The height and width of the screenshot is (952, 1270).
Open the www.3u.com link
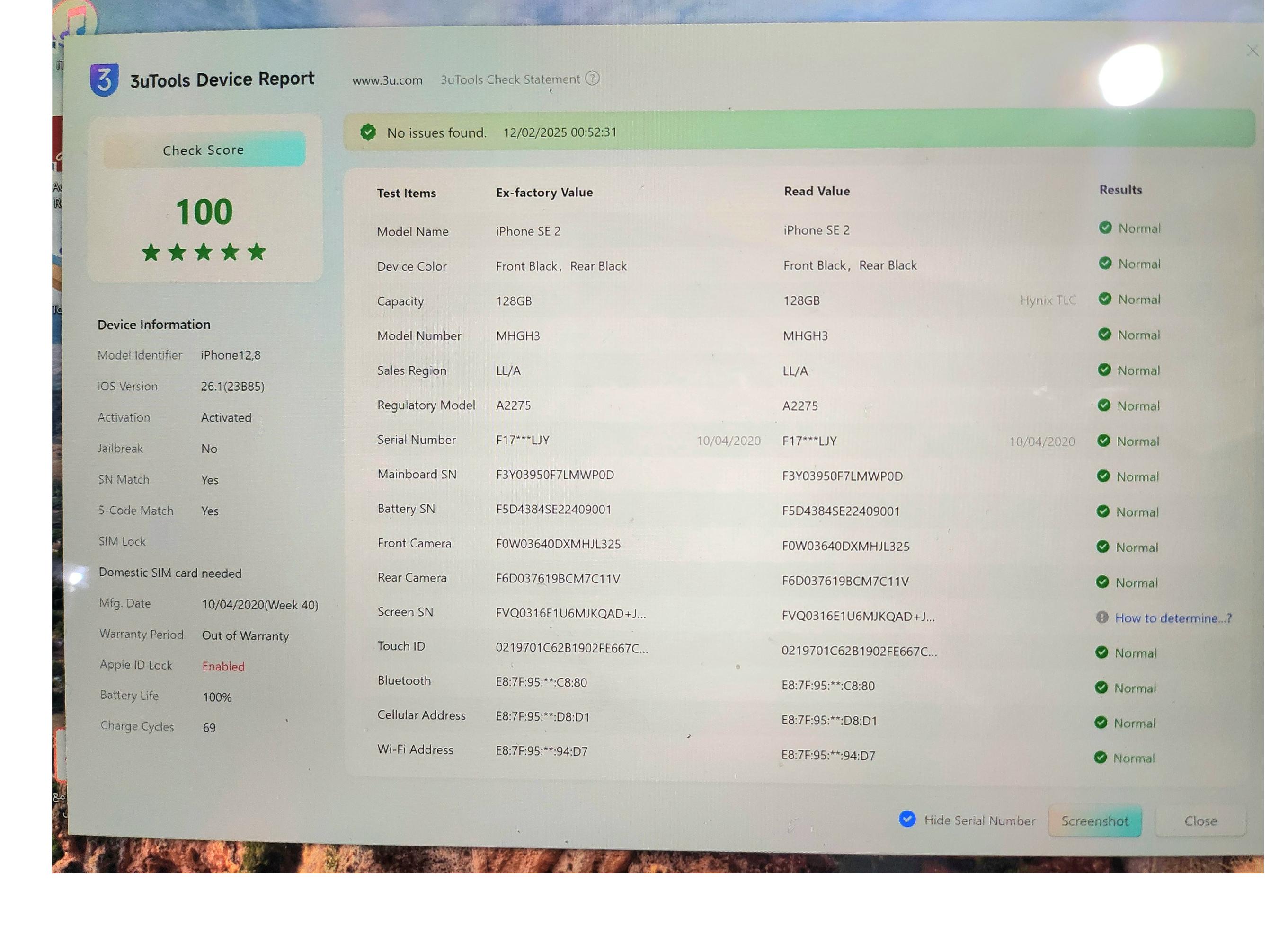tap(387, 80)
